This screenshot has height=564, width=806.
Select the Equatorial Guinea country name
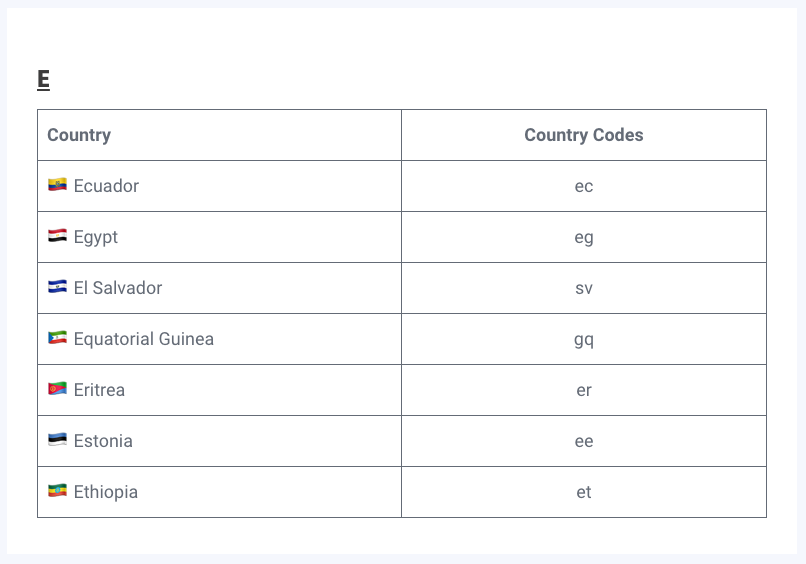click(144, 339)
